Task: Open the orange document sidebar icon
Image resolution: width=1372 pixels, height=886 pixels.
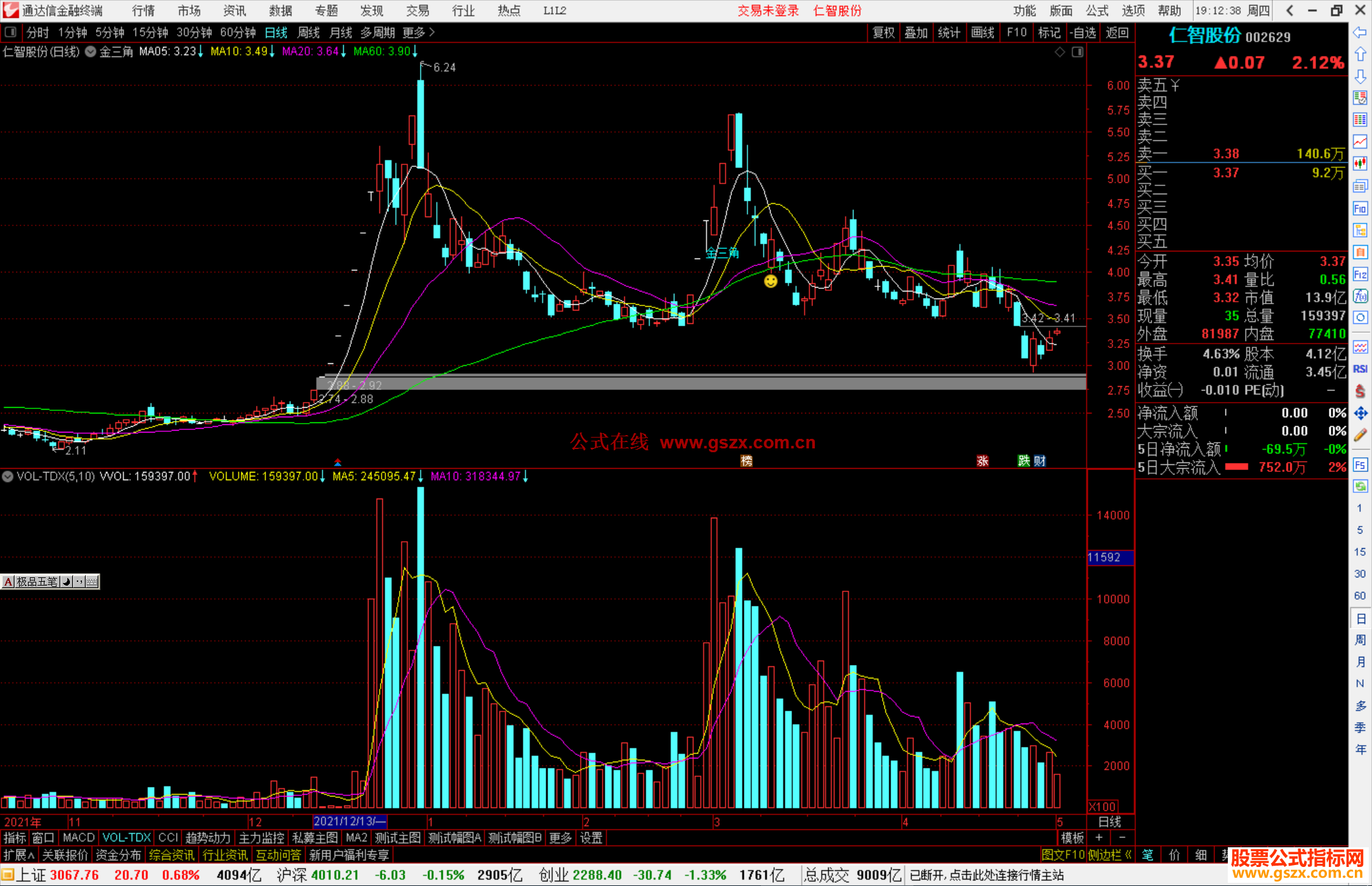Action: point(1360,252)
